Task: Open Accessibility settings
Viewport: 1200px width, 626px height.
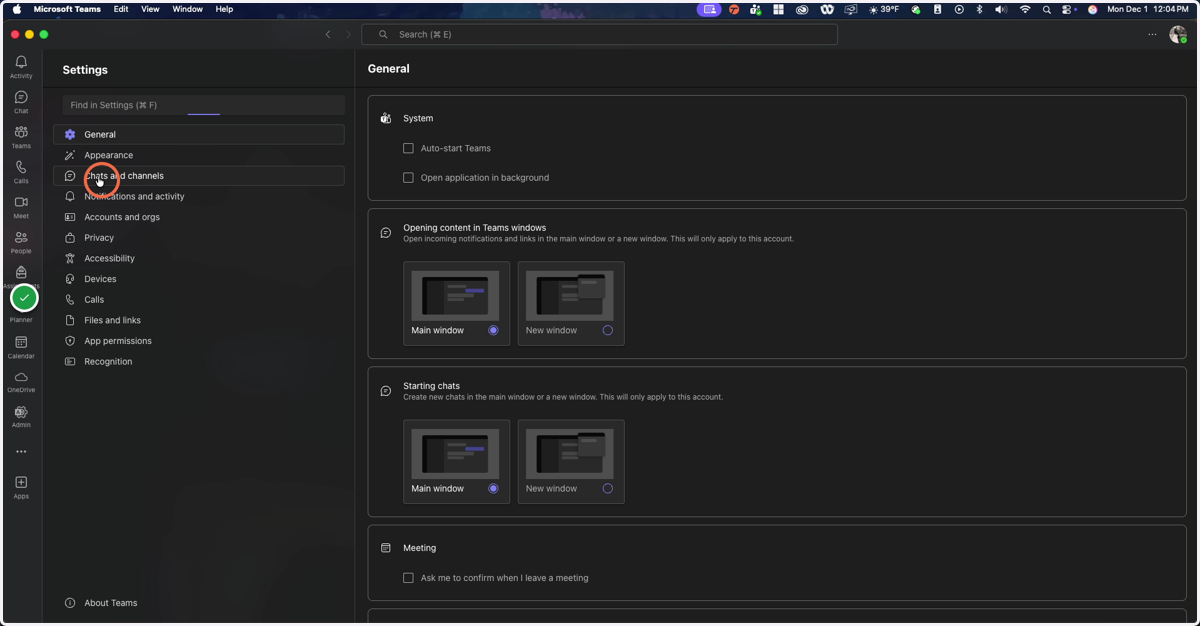Action: click(x=199, y=258)
